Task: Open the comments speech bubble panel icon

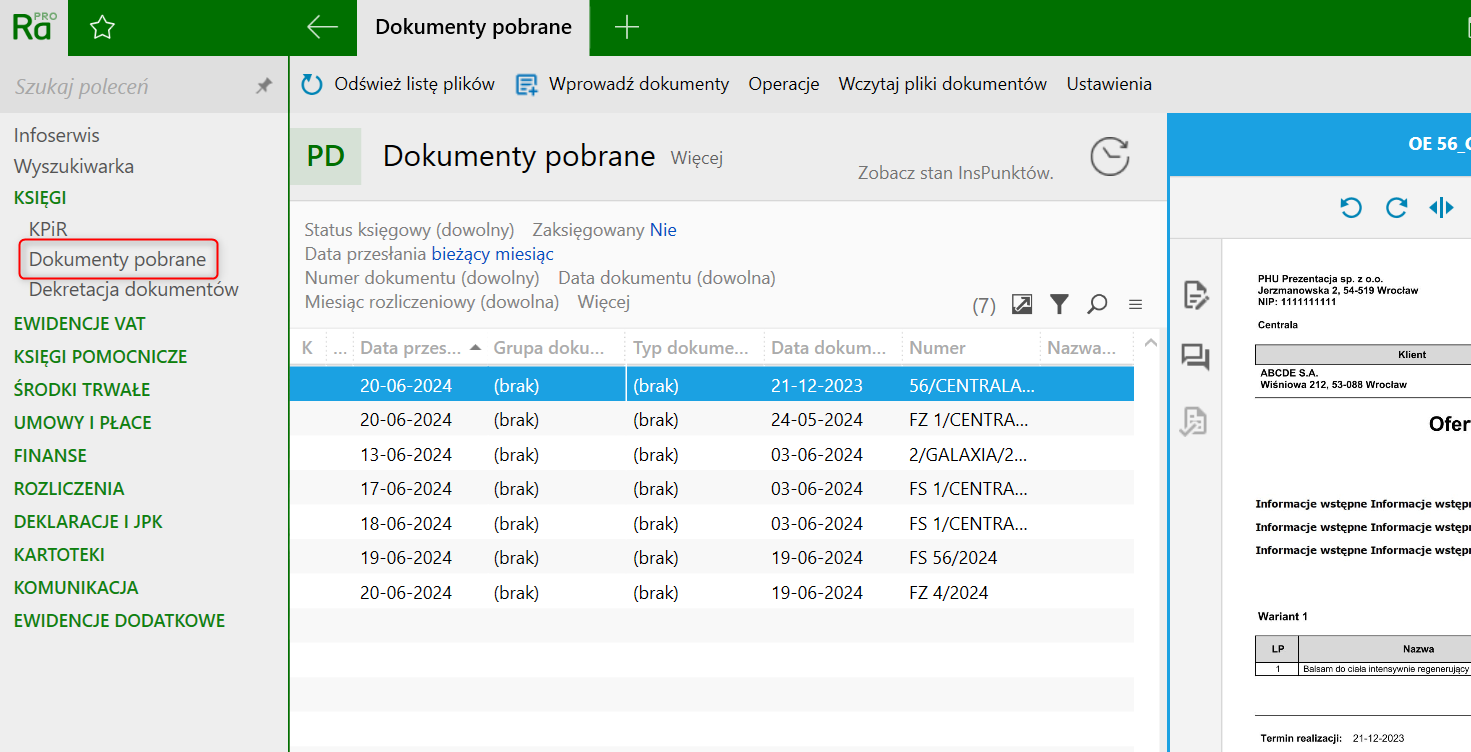Action: 1195,357
